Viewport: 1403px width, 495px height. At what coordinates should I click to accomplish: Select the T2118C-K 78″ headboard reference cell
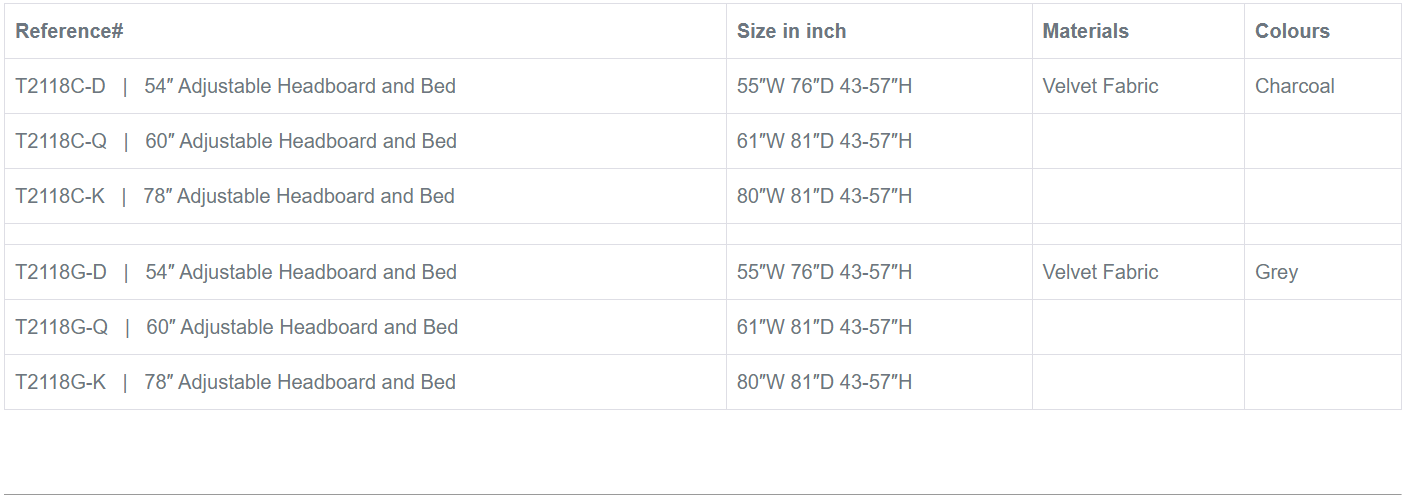click(x=235, y=196)
